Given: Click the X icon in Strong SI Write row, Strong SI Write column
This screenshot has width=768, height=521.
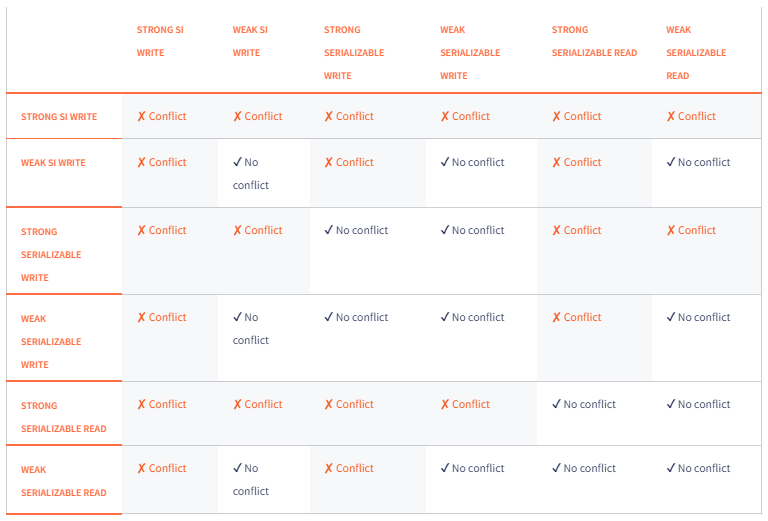Looking at the screenshot, I should tap(142, 117).
